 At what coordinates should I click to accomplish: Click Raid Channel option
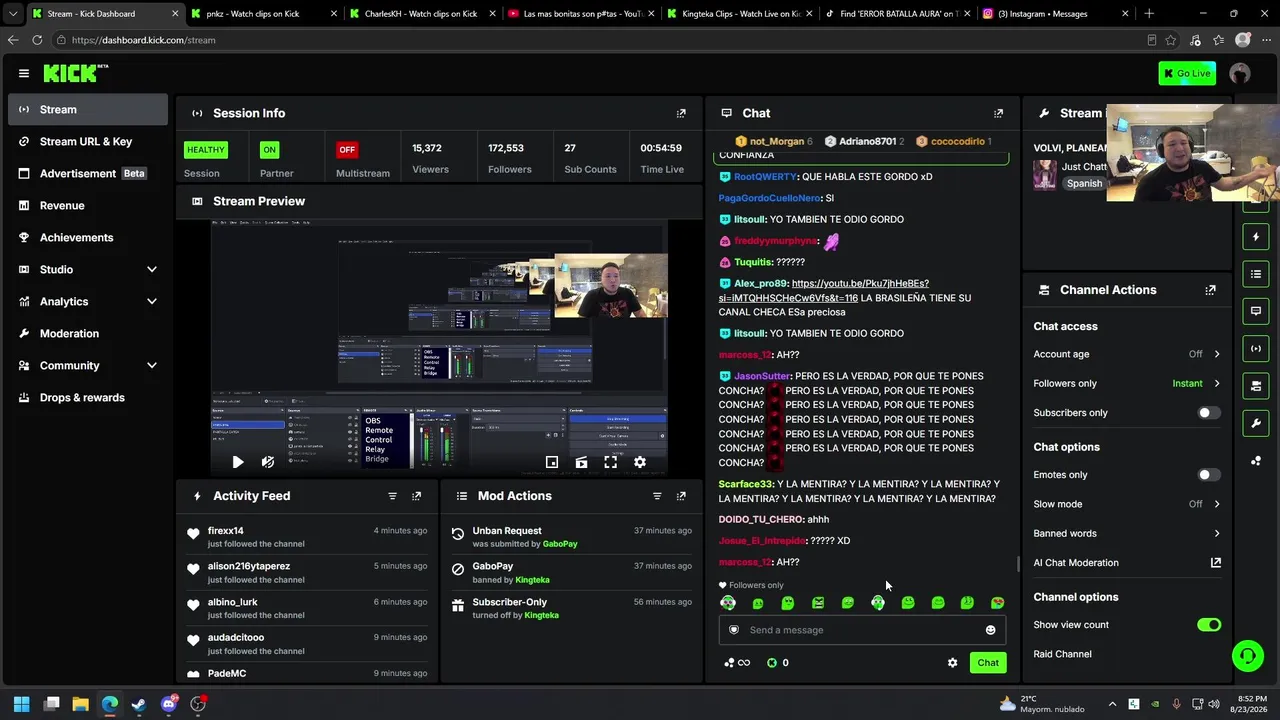tap(1062, 654)
